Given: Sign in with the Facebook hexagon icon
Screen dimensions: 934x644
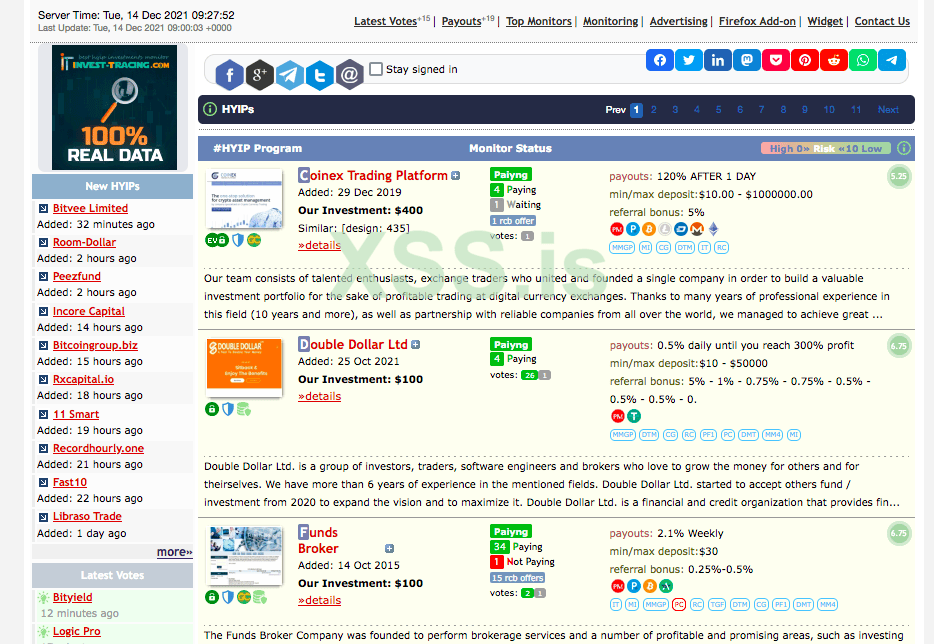Looking at the screenshot, I should click(229, 75).
